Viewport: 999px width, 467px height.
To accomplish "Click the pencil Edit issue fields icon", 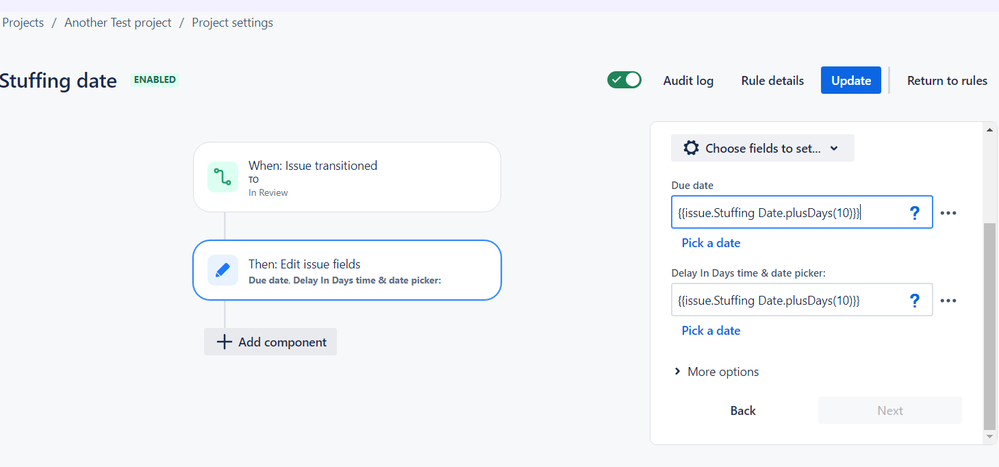I will coord(223,270).
